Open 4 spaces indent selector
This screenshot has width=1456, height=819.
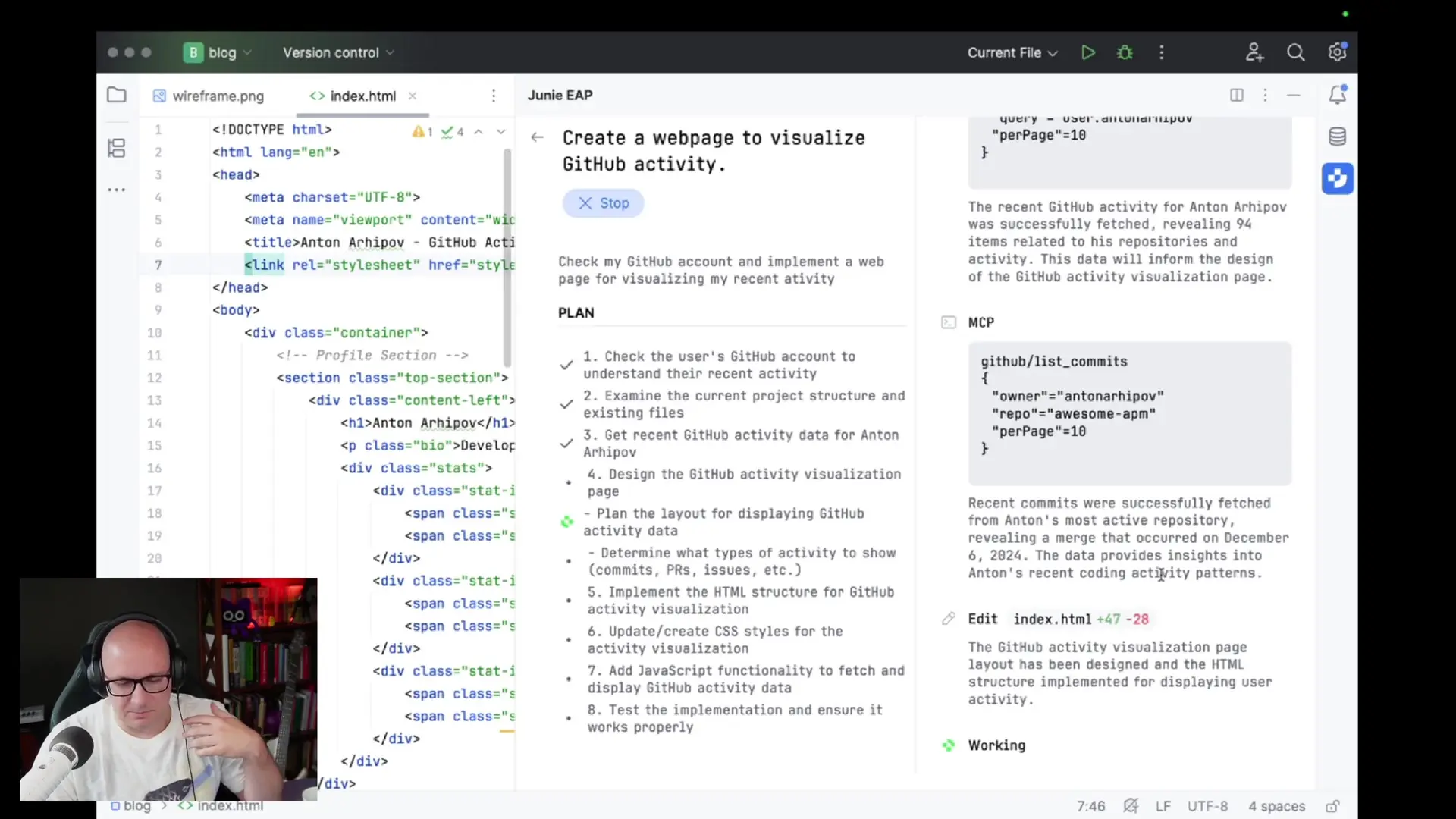coord(1277,806)
